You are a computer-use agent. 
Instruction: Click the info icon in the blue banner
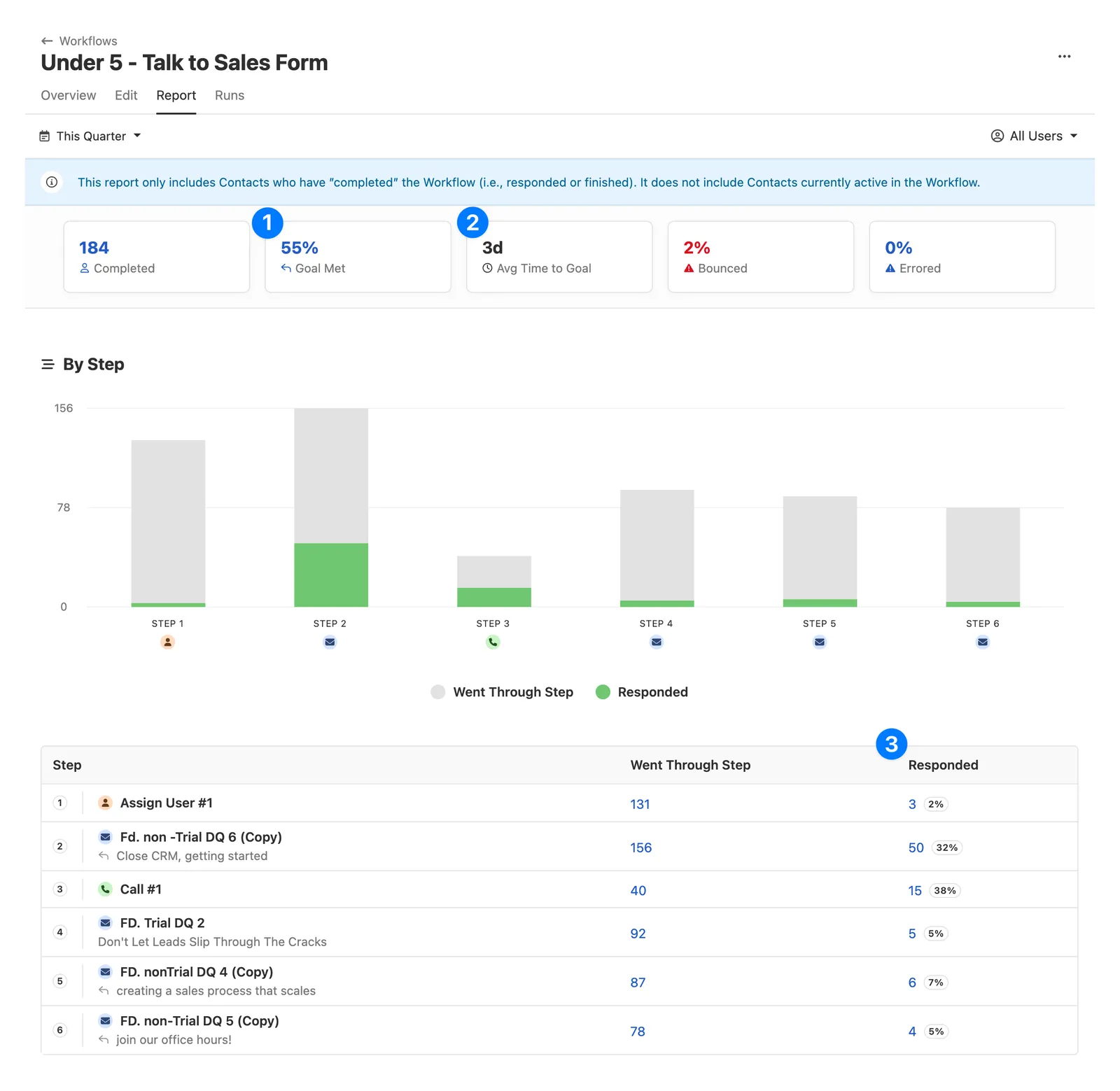(52, 183)
